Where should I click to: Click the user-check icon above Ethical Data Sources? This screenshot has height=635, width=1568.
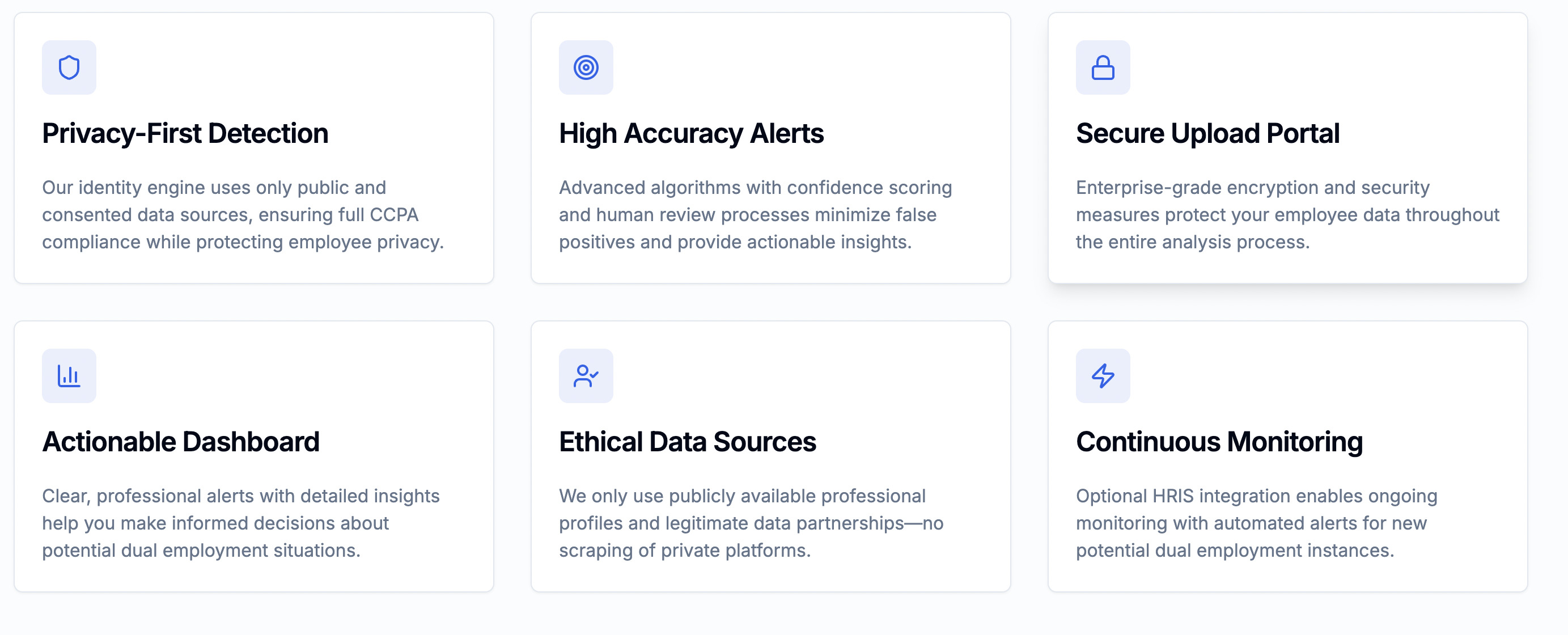[586, 376]
